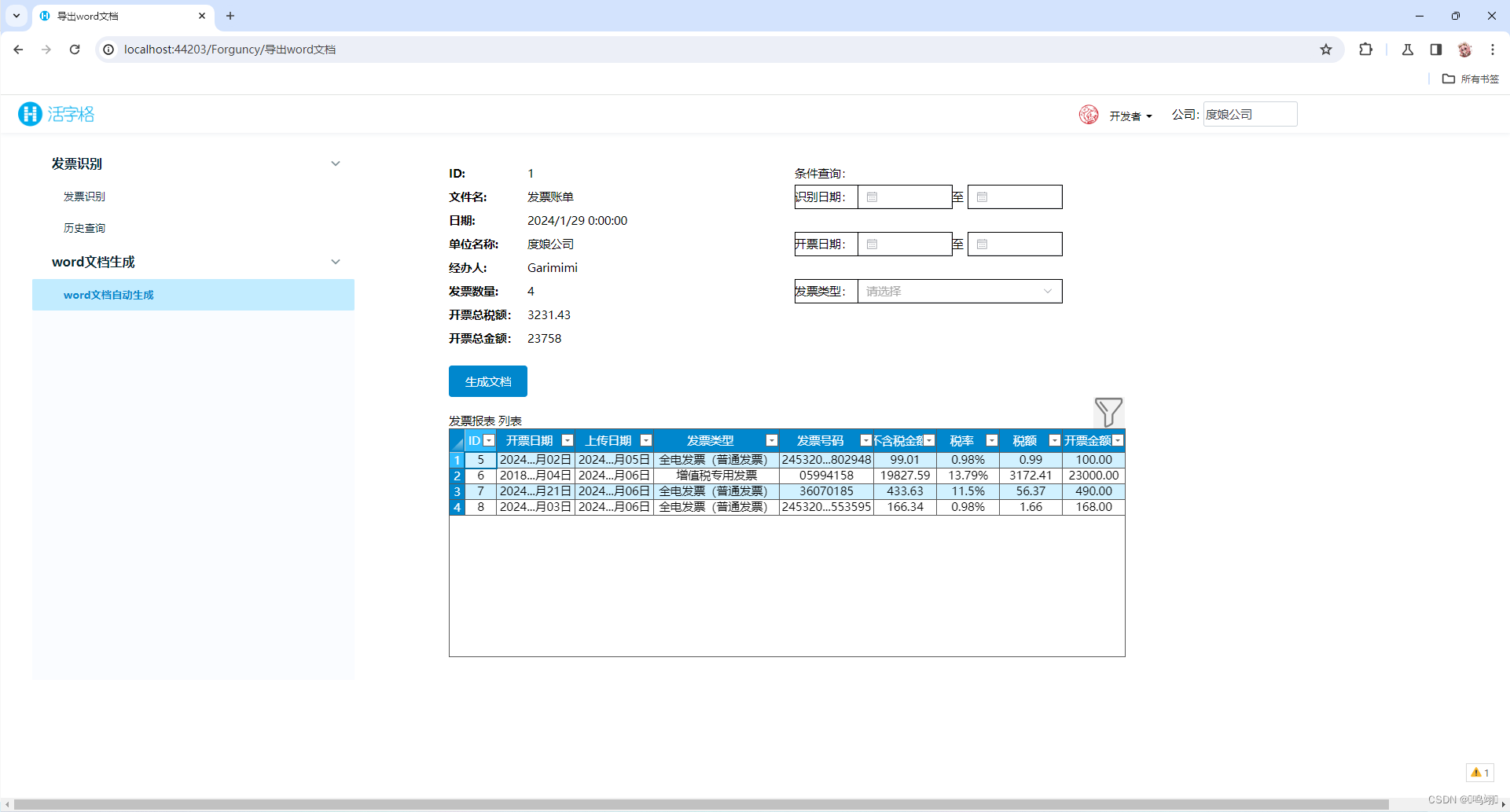This screenshot has width=1510, height=812.
Task: Click the warning indicator at bottom right
Action: (1480, 773)
